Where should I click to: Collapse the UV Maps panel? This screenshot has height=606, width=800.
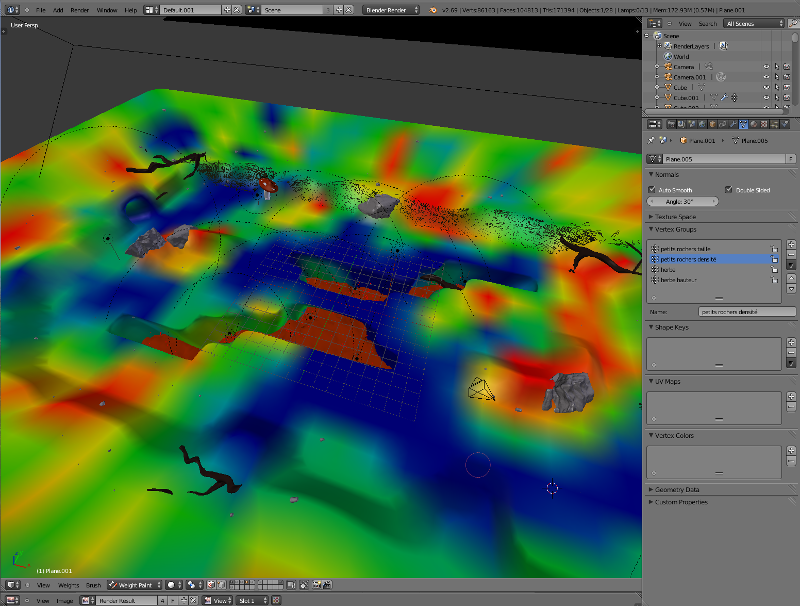651,382
